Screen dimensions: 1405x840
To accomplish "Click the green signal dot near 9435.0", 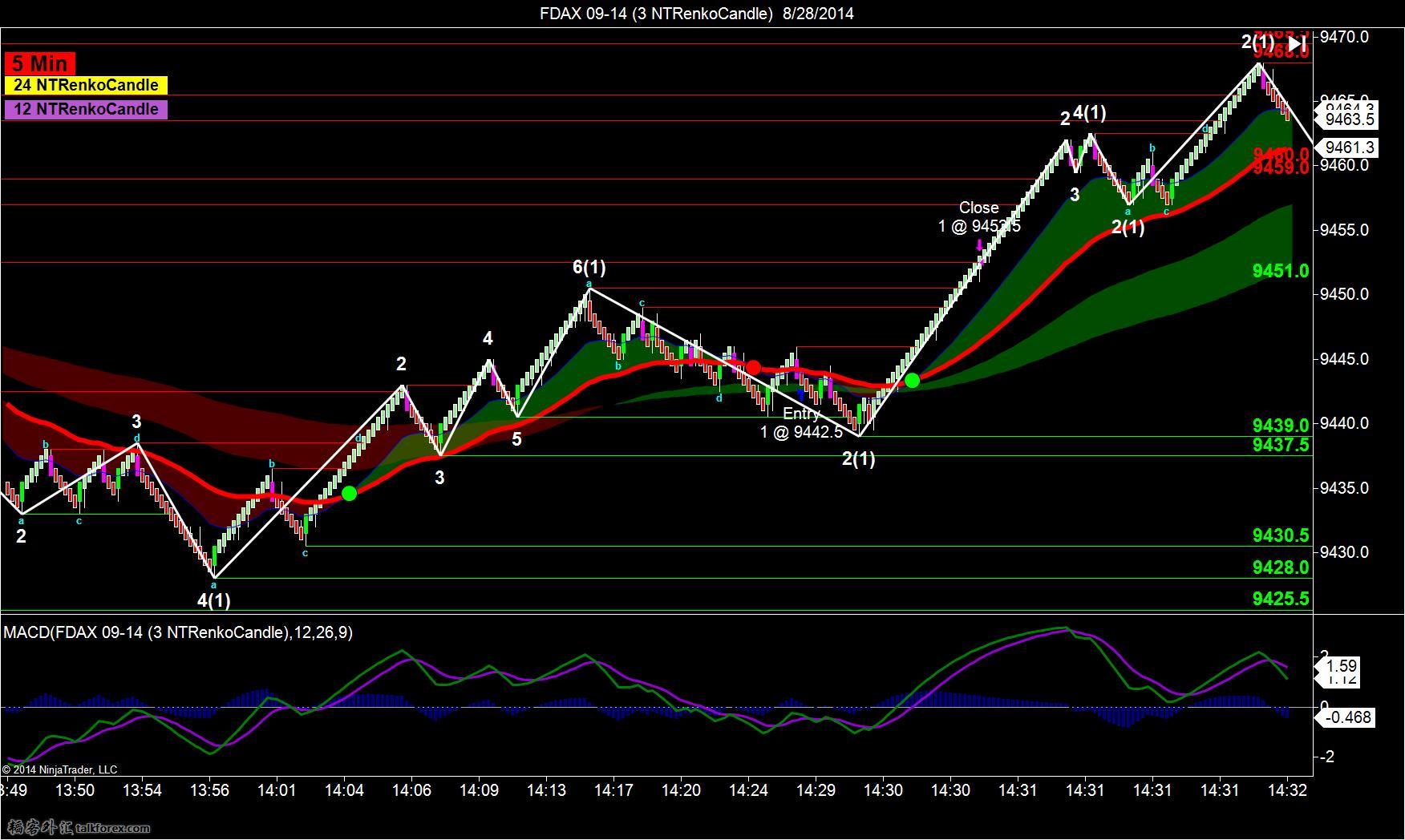I will pos(349,494).
